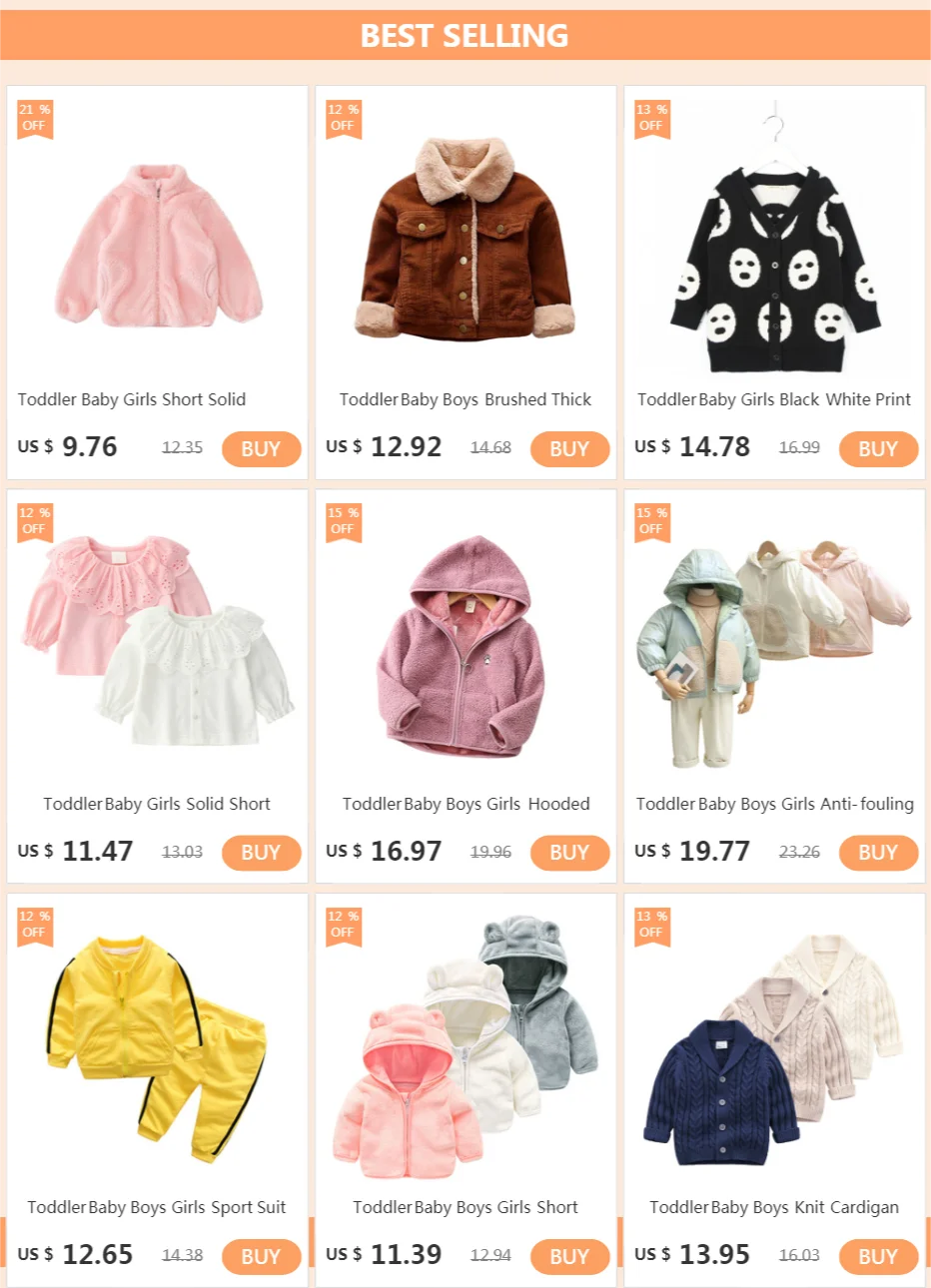Click the 21% OFF badge on pink jacket
The image size is (931, 1288).
[x=34, y=119]
